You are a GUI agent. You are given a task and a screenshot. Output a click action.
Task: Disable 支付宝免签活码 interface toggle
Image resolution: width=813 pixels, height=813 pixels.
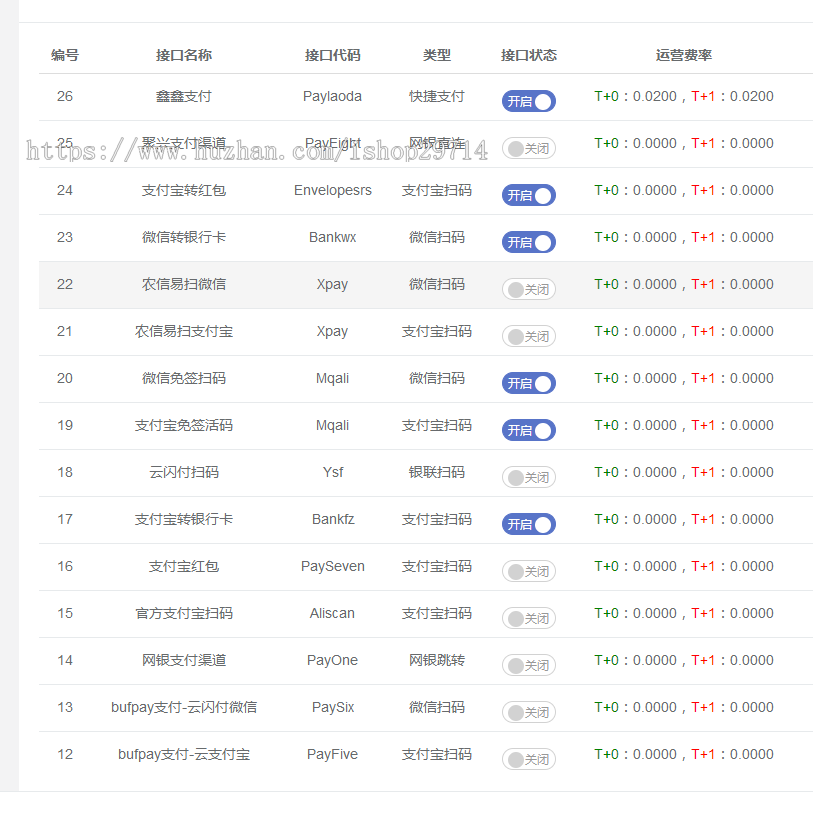(528, 430)
